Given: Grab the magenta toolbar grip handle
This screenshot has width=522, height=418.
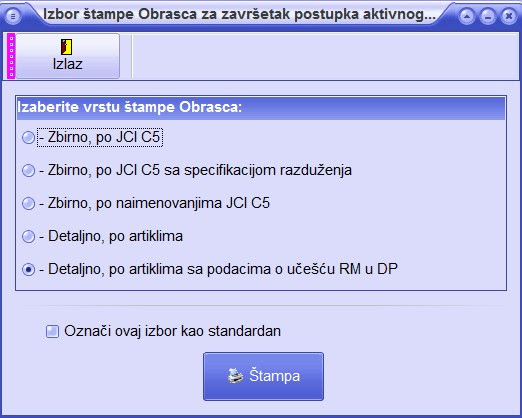Looking at the screenshot, I should click(x=11, y=56).
